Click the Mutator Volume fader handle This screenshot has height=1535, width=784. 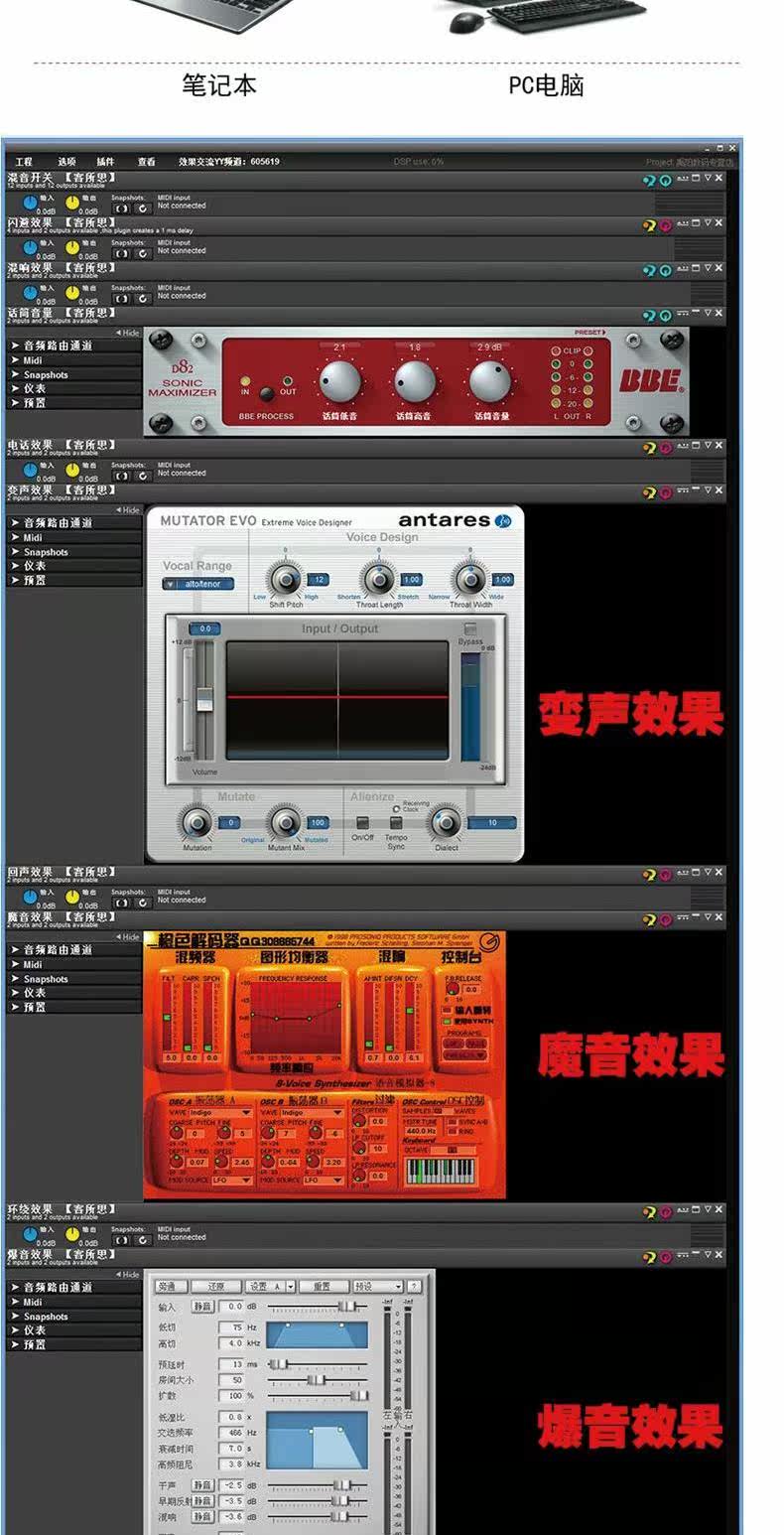point(204,699)
